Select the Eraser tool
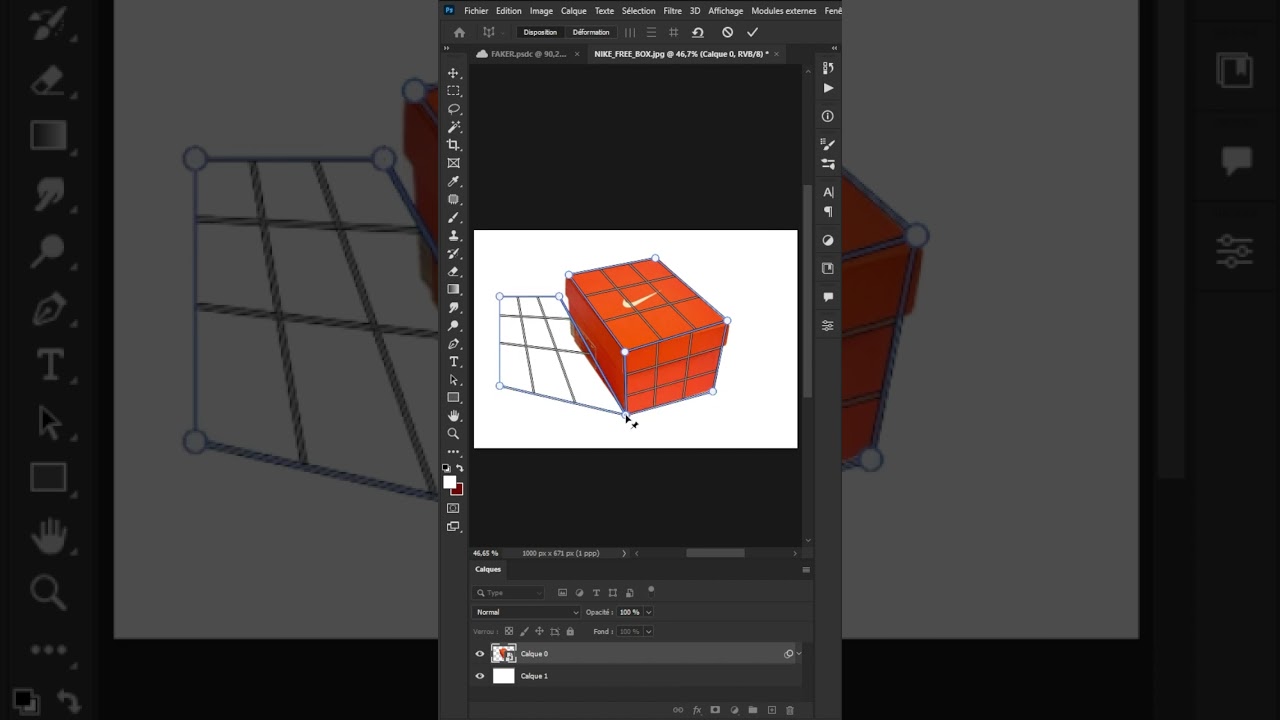1280x720 pixels. [x=453, y=271]
